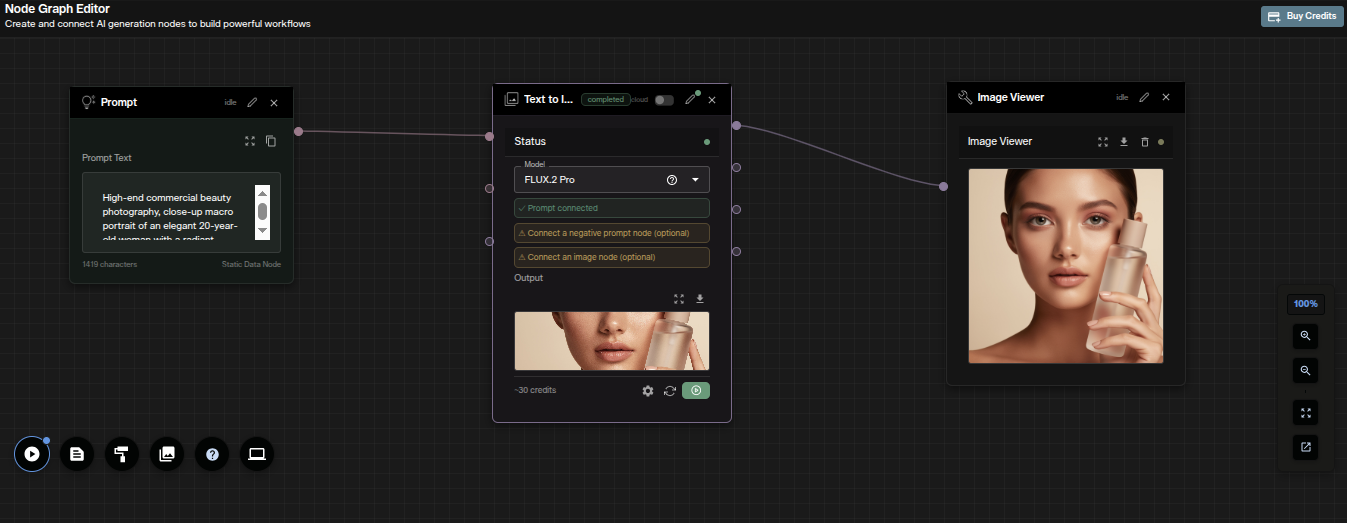Click the Image Viewer input connector

pyautogui.click(x=943, y=186)
